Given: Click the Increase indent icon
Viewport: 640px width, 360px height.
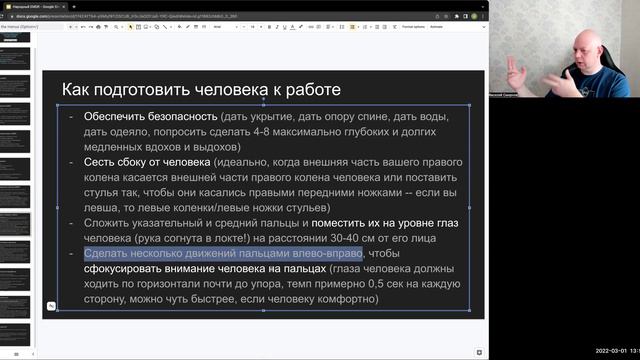Looking at the screenshot, I should coord(384,27).
